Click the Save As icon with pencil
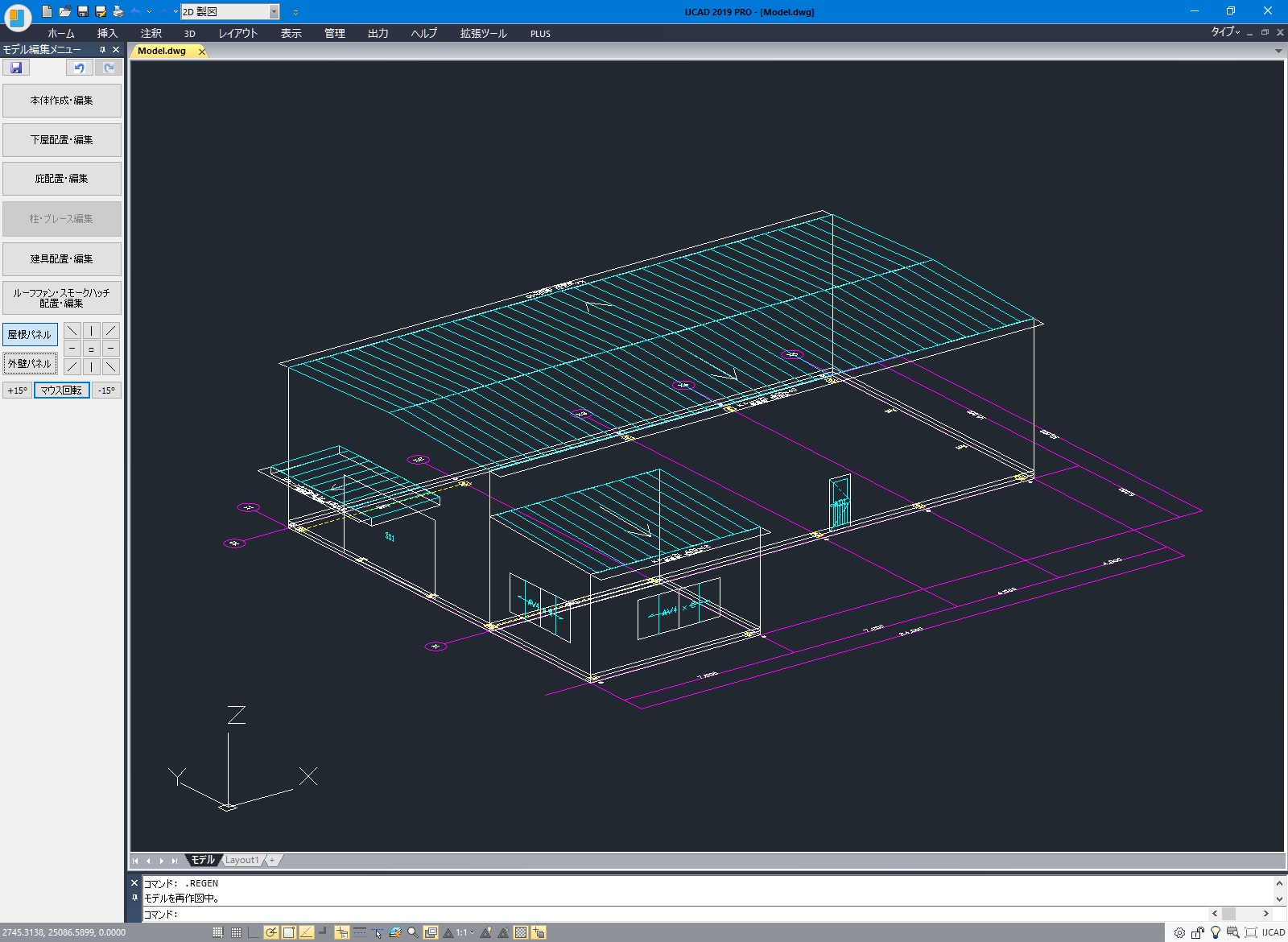Screen dimensions: 1288x942 click(x=100, y=11)
